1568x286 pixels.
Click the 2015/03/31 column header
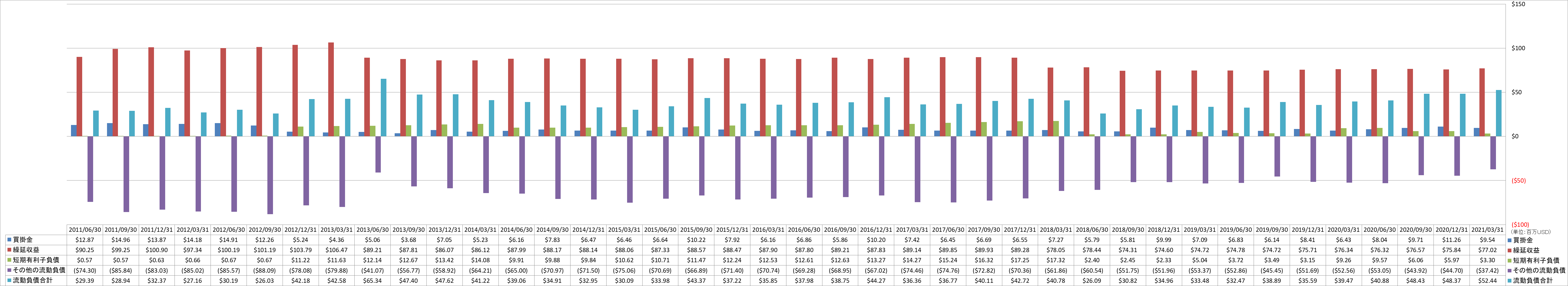[624, 230]
